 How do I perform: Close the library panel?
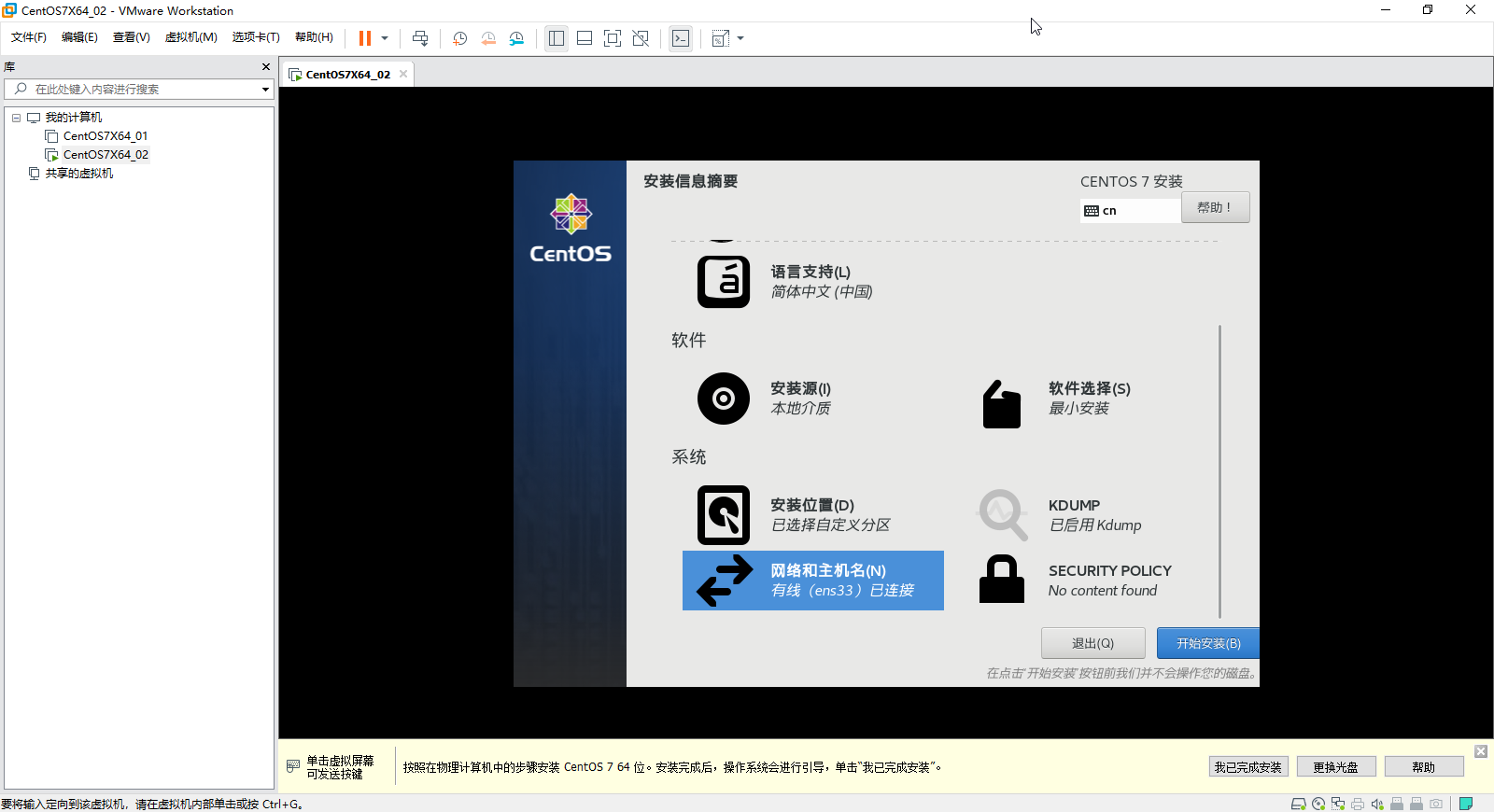266,66
